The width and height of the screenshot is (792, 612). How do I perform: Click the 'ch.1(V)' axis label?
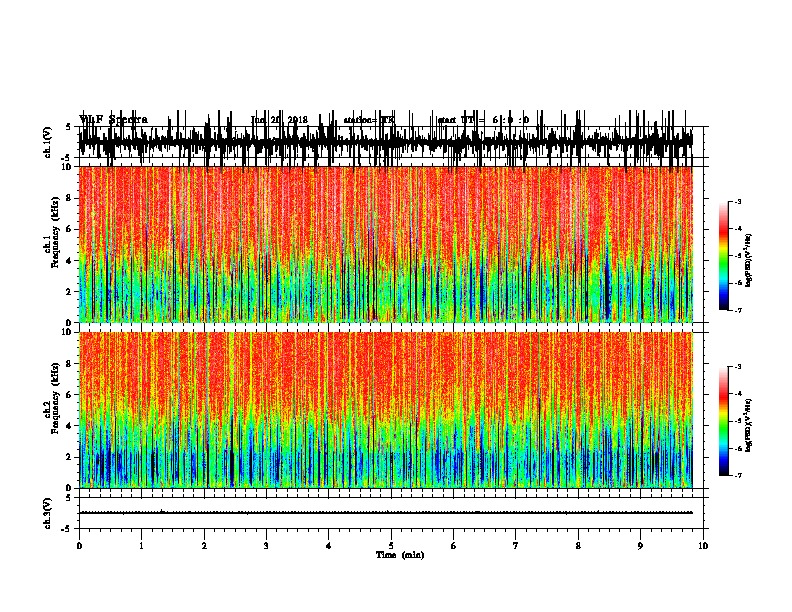click(48, 142)
